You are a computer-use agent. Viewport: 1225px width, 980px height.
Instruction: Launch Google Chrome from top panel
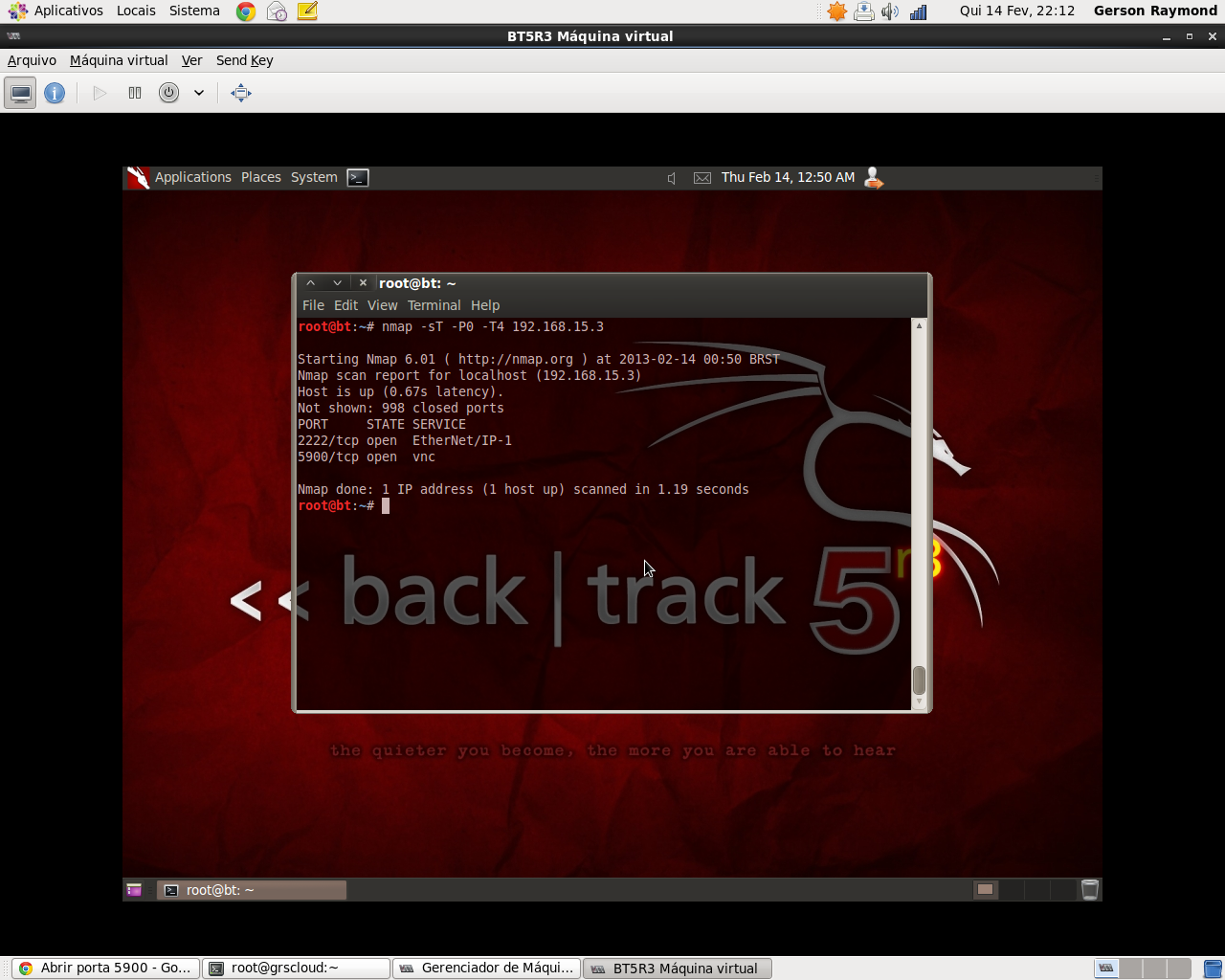click(x=246, y=11)
